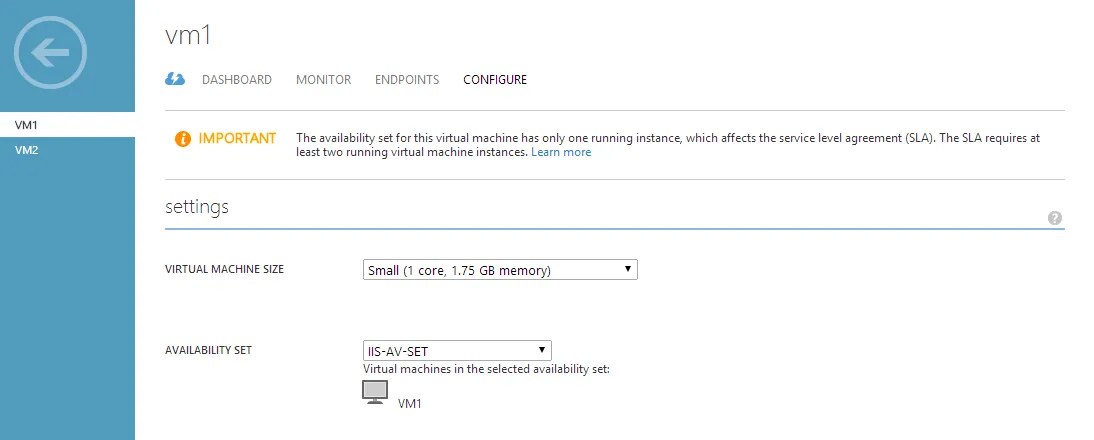The image size is (1094, 440).
Task: Open the settings help question mark
Action: point(1054,218)
